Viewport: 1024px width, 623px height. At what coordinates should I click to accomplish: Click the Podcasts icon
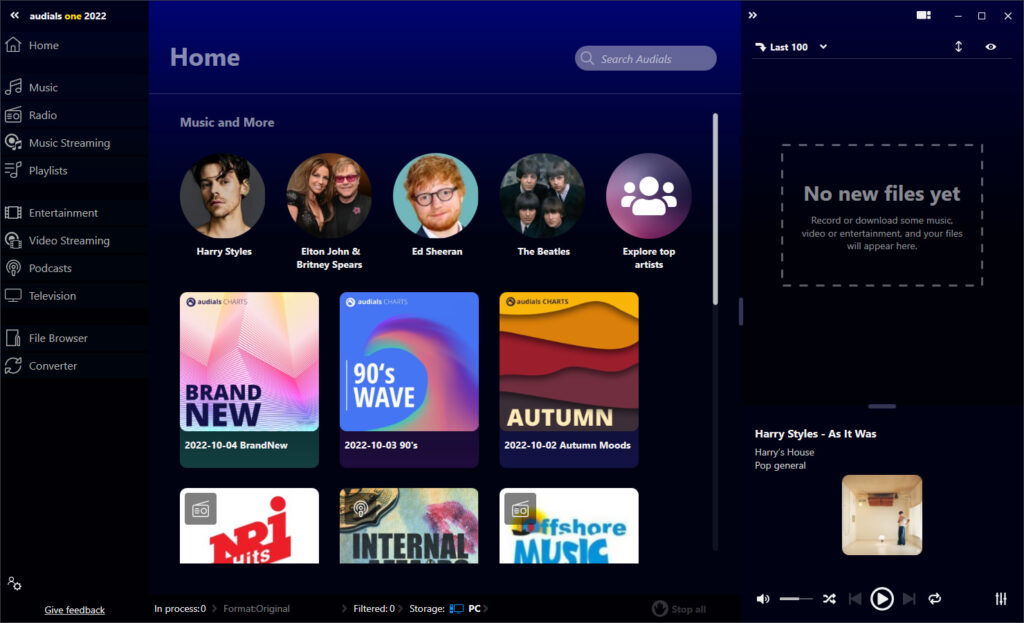click(13, 268)
